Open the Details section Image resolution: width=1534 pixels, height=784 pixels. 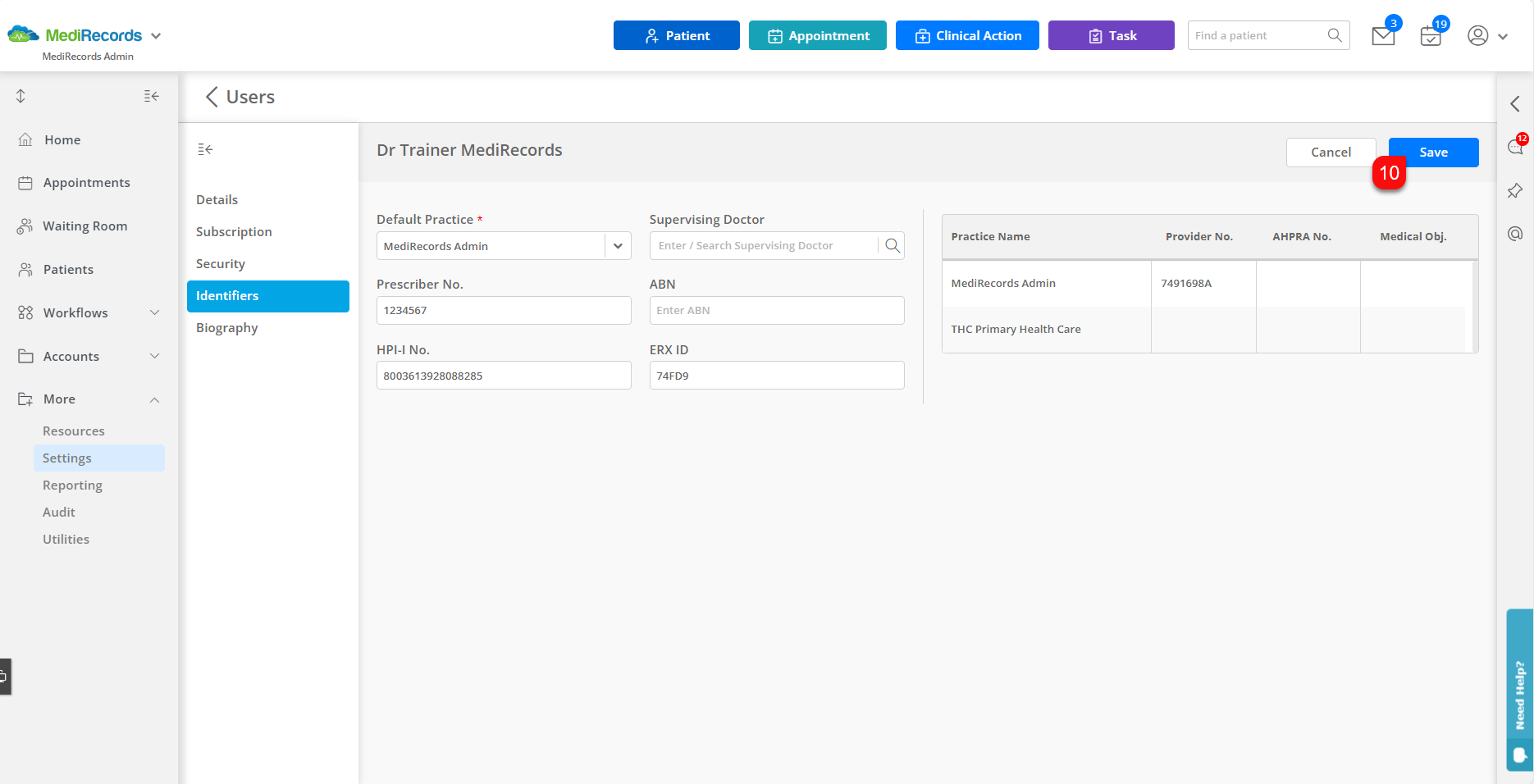coord(217,199)
